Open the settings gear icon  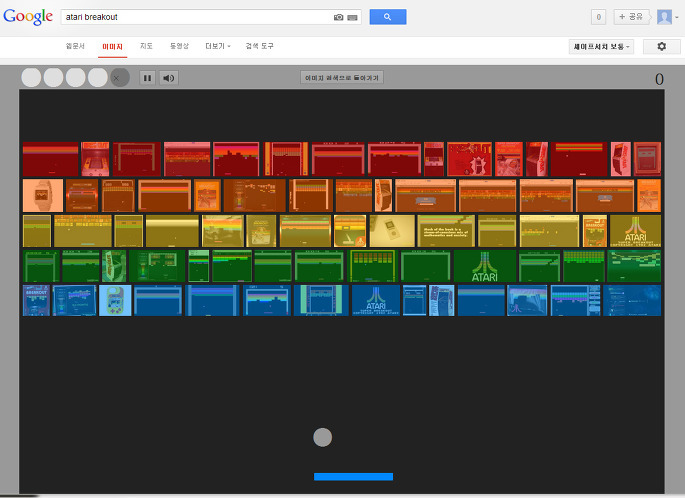[x=662, y=46]
